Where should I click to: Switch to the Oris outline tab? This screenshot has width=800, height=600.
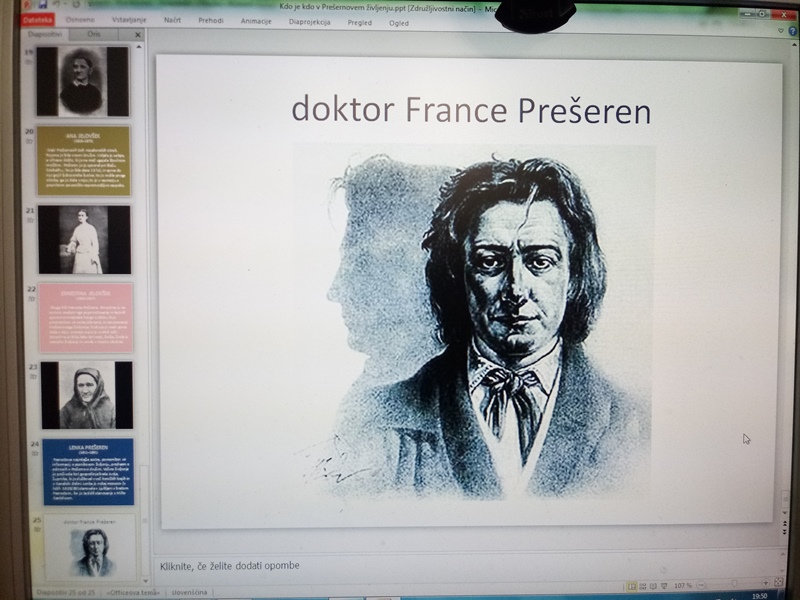coord(94,34)
